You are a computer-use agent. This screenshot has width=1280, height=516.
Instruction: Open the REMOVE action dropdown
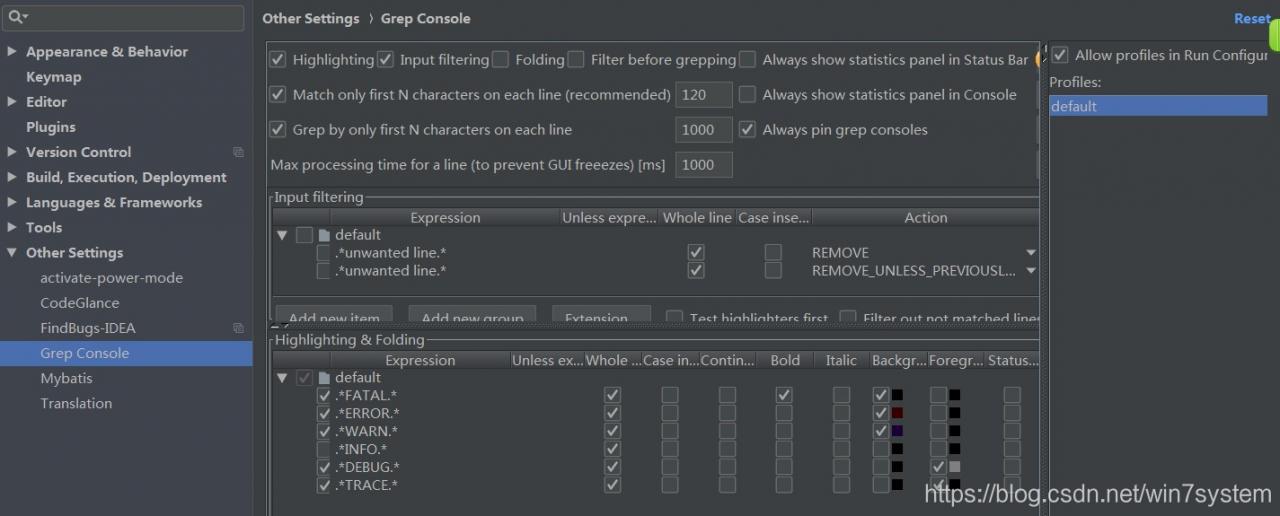1030,253
